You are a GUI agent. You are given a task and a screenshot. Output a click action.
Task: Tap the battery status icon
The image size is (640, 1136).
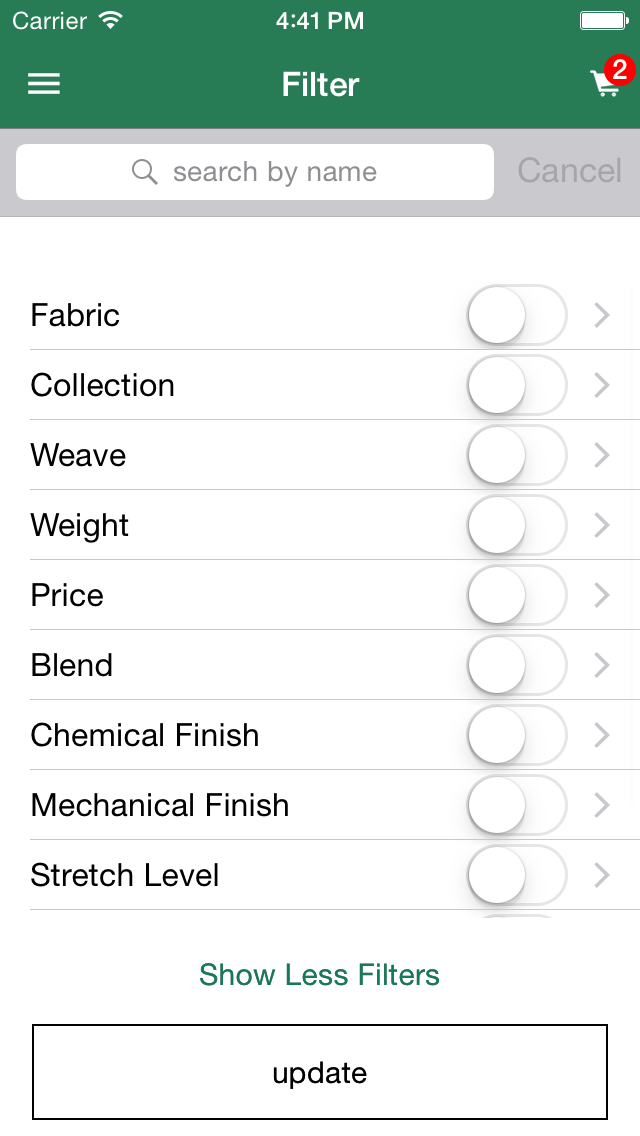(x=603, y=20)
